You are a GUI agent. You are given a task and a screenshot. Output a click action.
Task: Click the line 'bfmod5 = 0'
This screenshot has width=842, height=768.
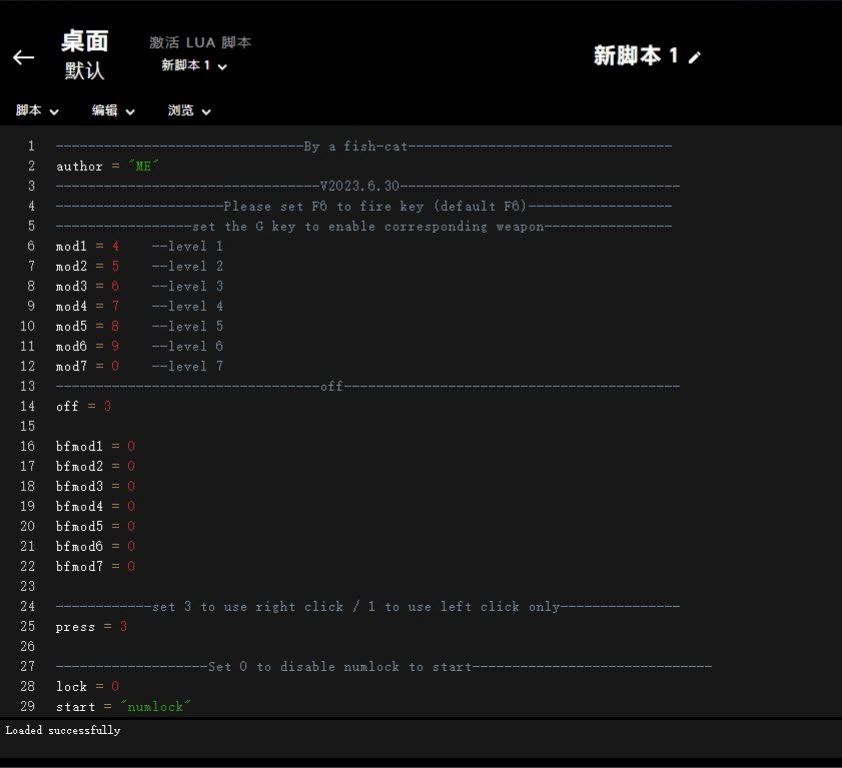[x=96, y=526]
